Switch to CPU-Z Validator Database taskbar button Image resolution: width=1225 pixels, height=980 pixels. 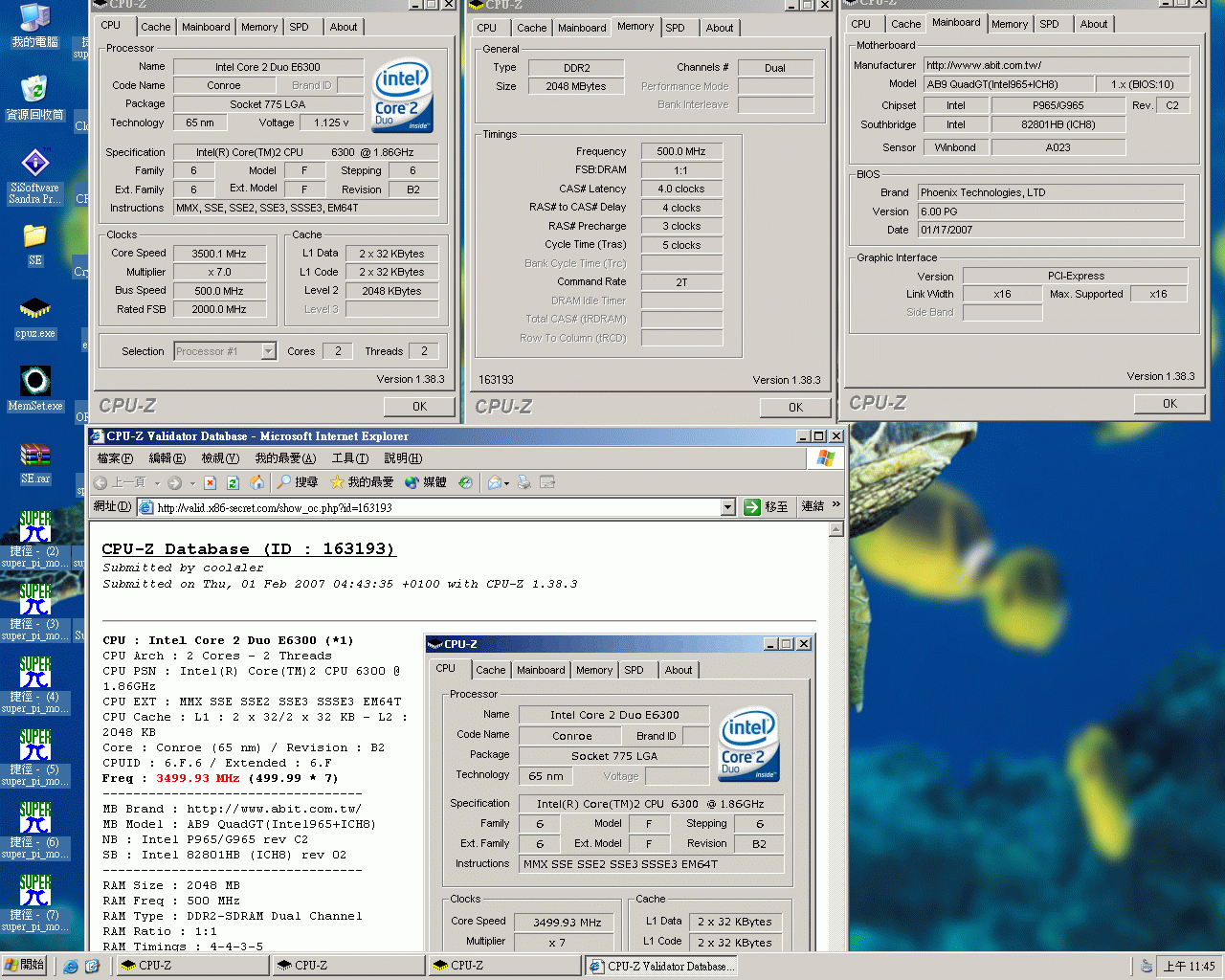point(663,967)
